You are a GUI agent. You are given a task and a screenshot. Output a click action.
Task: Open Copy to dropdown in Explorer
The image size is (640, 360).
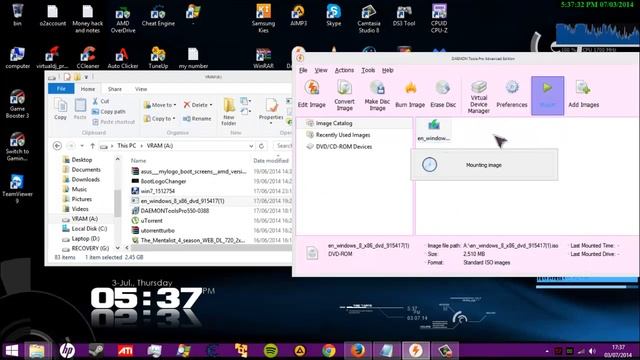point(160,118)
